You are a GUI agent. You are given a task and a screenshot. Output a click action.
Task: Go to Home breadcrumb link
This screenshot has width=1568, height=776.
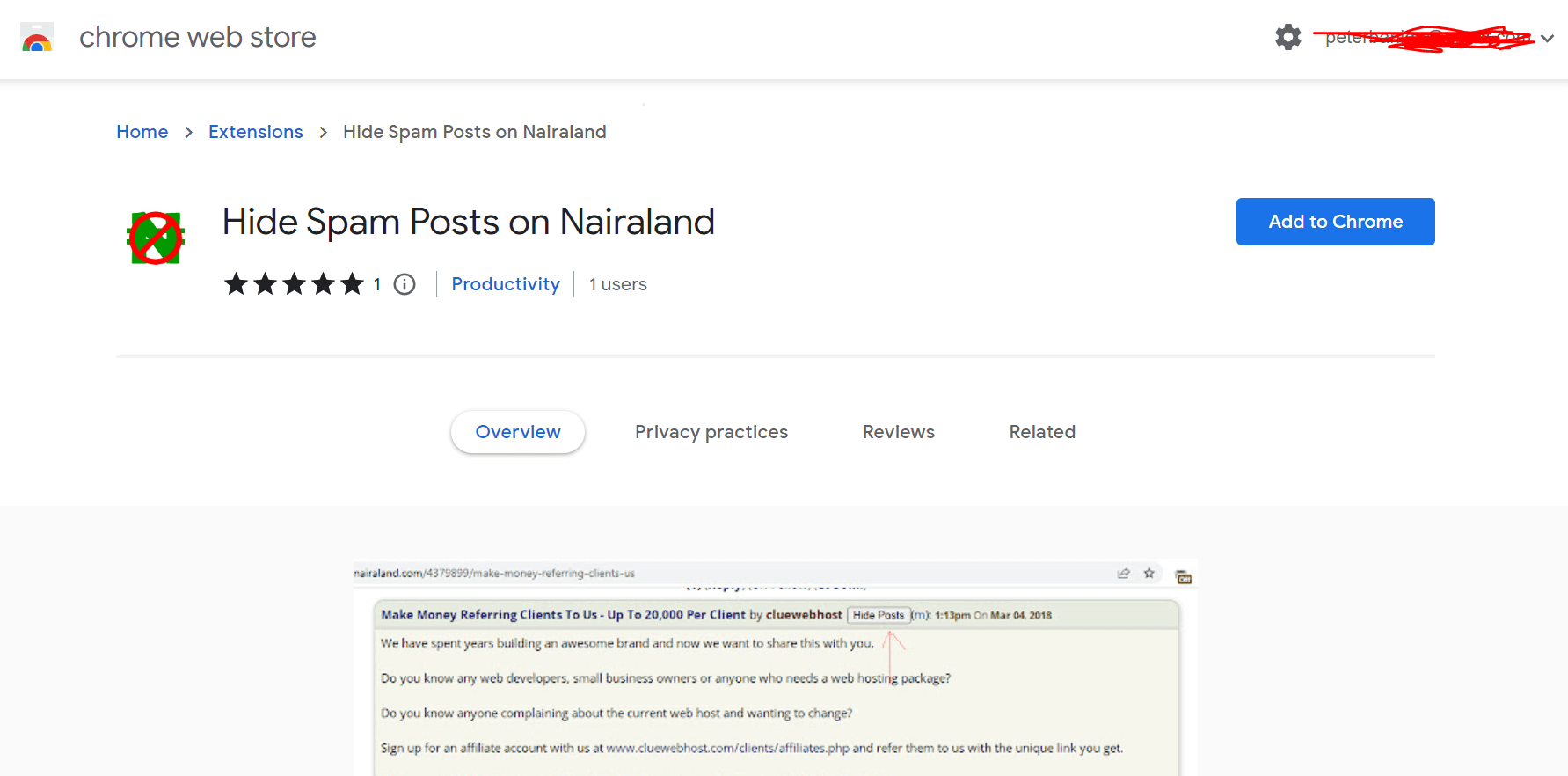point(142,132)
